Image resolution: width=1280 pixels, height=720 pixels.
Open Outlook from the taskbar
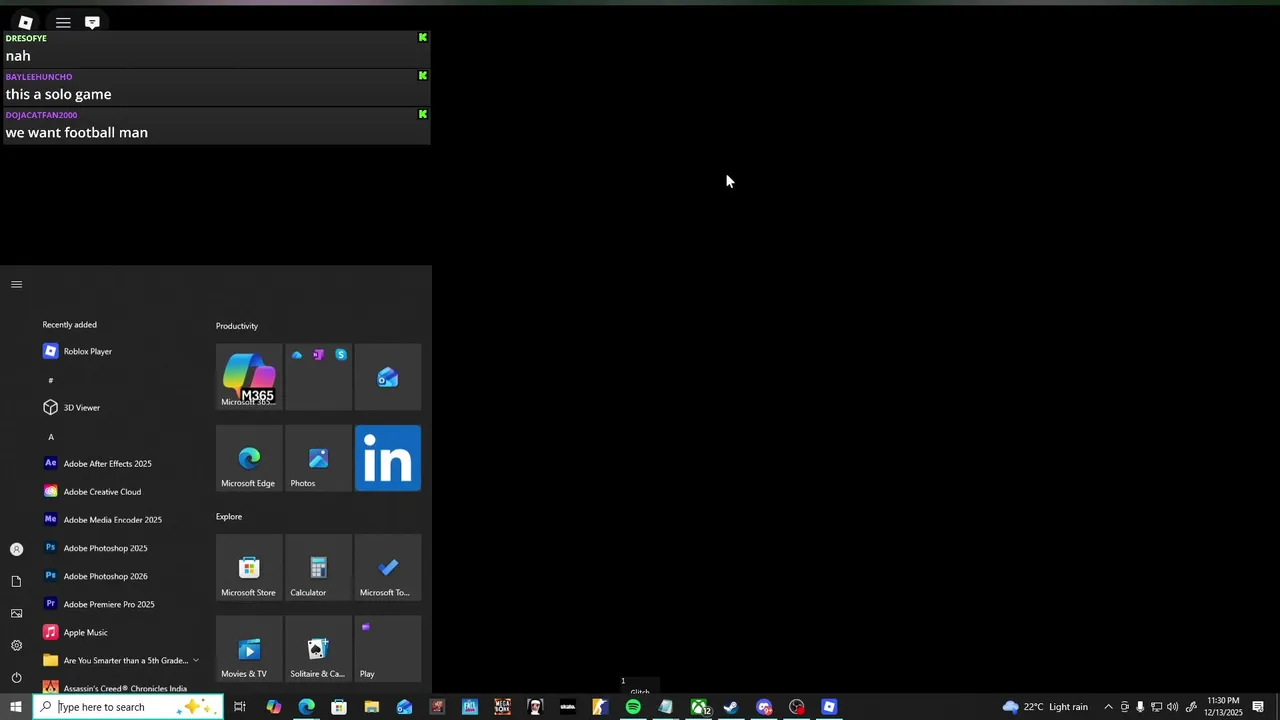pos(404,707)
